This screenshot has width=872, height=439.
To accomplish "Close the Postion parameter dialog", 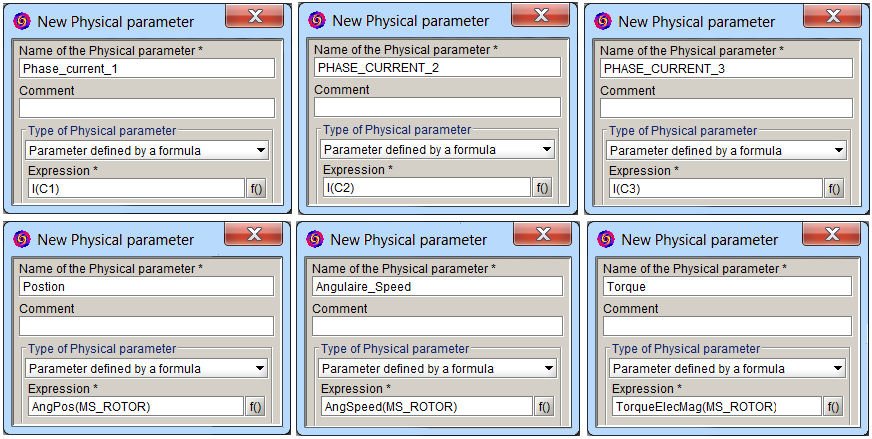I will pos(254,235).
